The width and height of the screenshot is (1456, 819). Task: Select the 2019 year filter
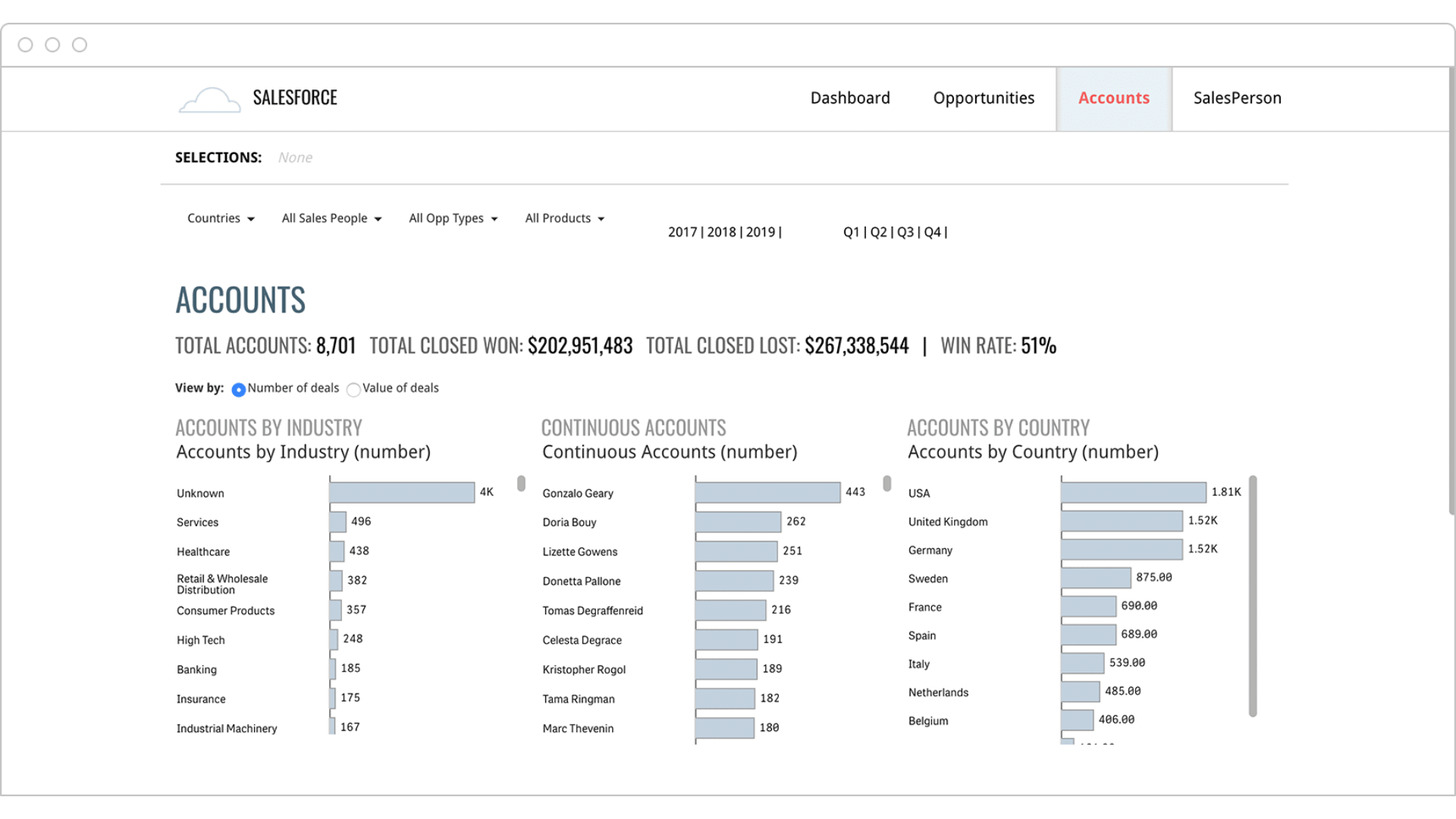(x=760, y=232)
